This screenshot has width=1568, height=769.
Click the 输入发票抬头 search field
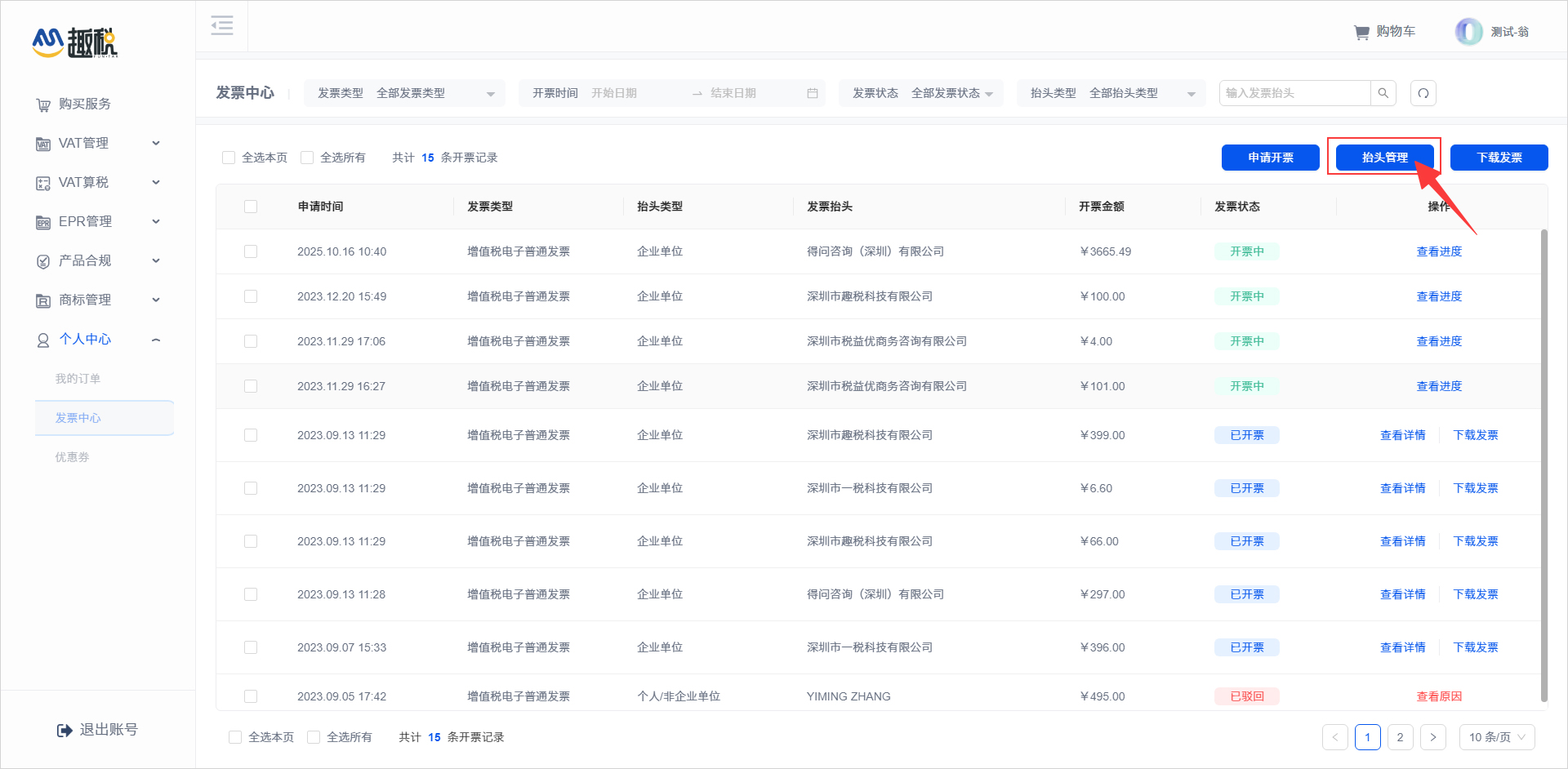[1294, 93]
